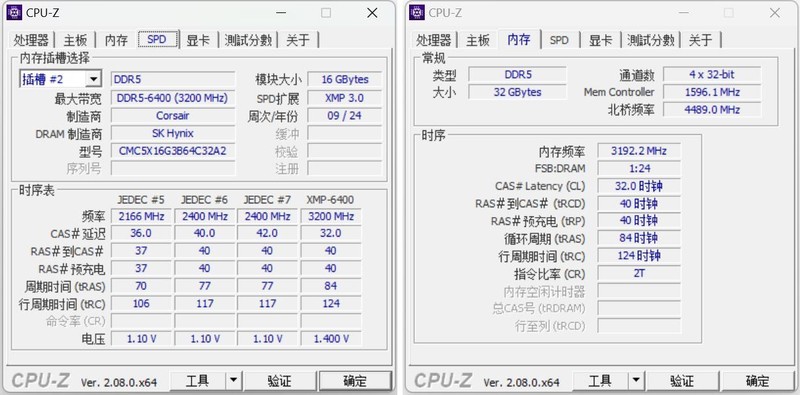Click the 124 时钟 tRC field

(x=639, y=256)
